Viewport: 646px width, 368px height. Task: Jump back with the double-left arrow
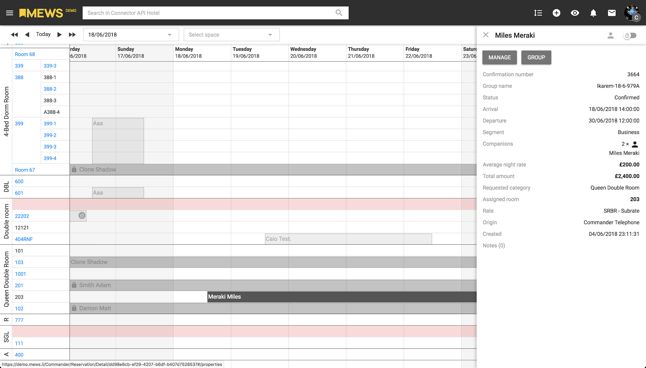14,35
